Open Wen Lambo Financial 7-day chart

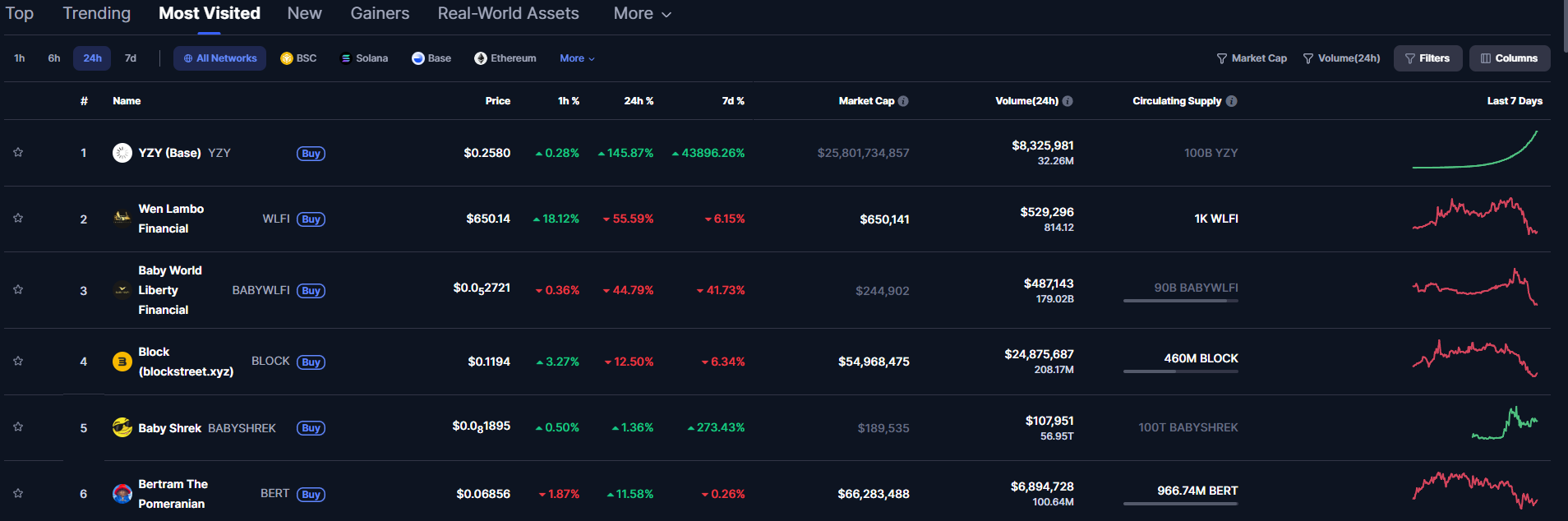(x=1475, y=216)
